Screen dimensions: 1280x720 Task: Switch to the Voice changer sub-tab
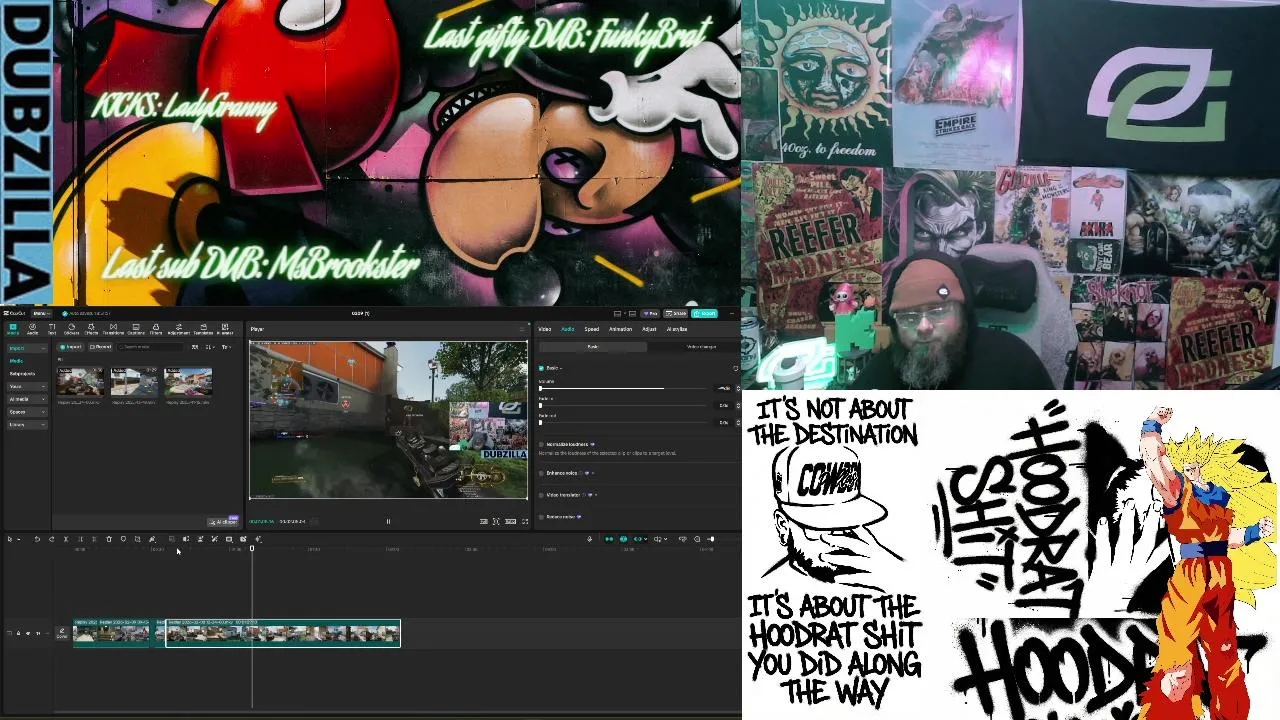coord(701,347)
